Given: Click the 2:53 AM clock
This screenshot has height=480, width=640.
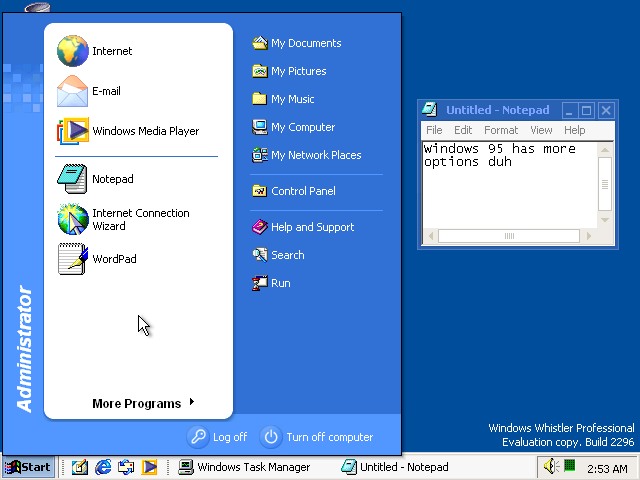Looking at the screenshot, I should (607, 469).
